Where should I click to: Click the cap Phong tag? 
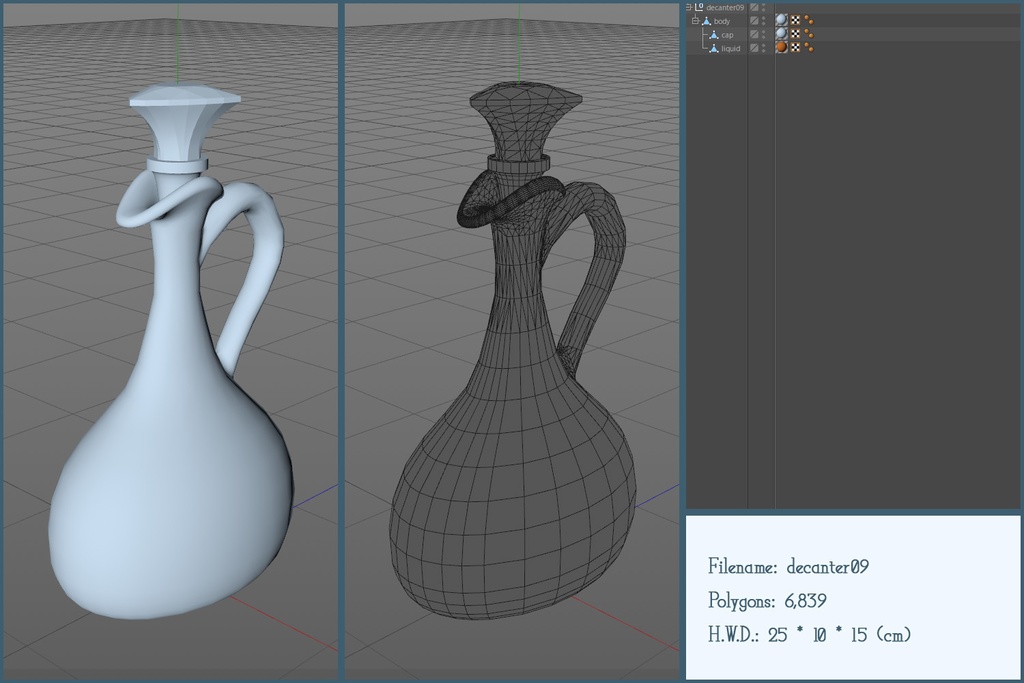808,34
